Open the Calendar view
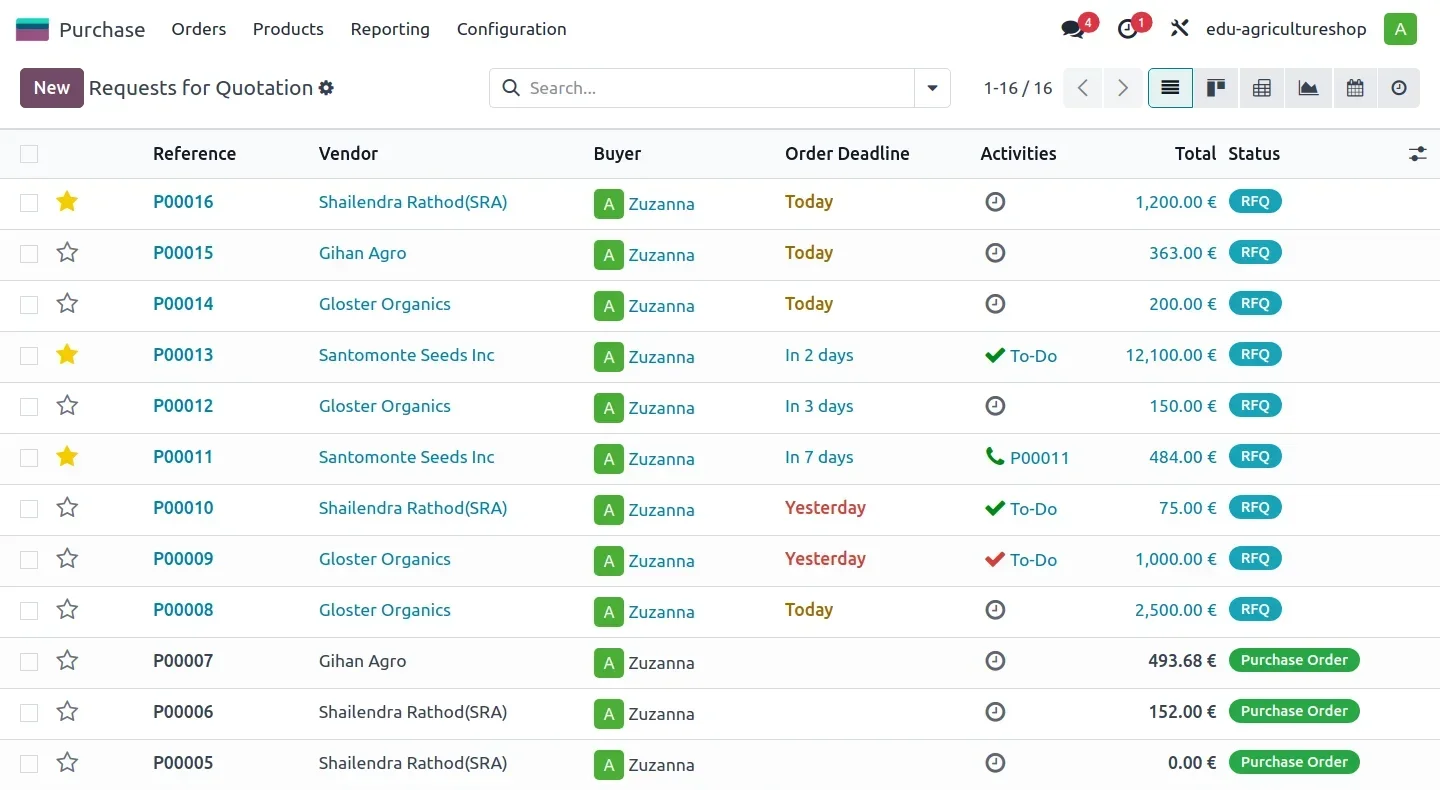Screen dimensions: 1440x790 point(1355,88)
